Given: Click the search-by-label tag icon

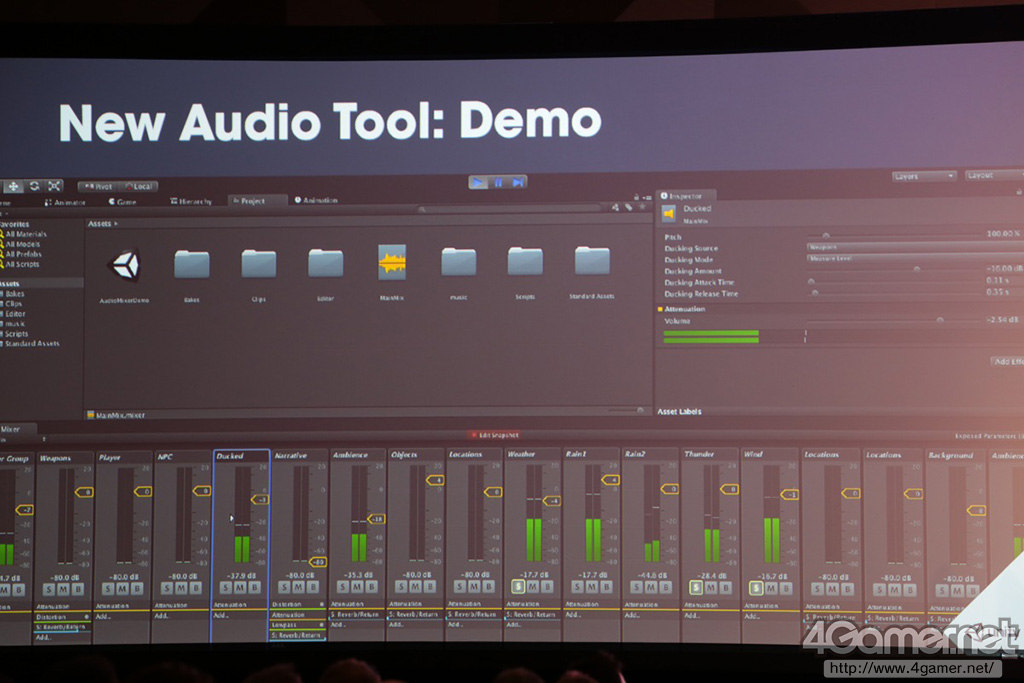Looking at the screenshot, I should [x=628, y=208].
